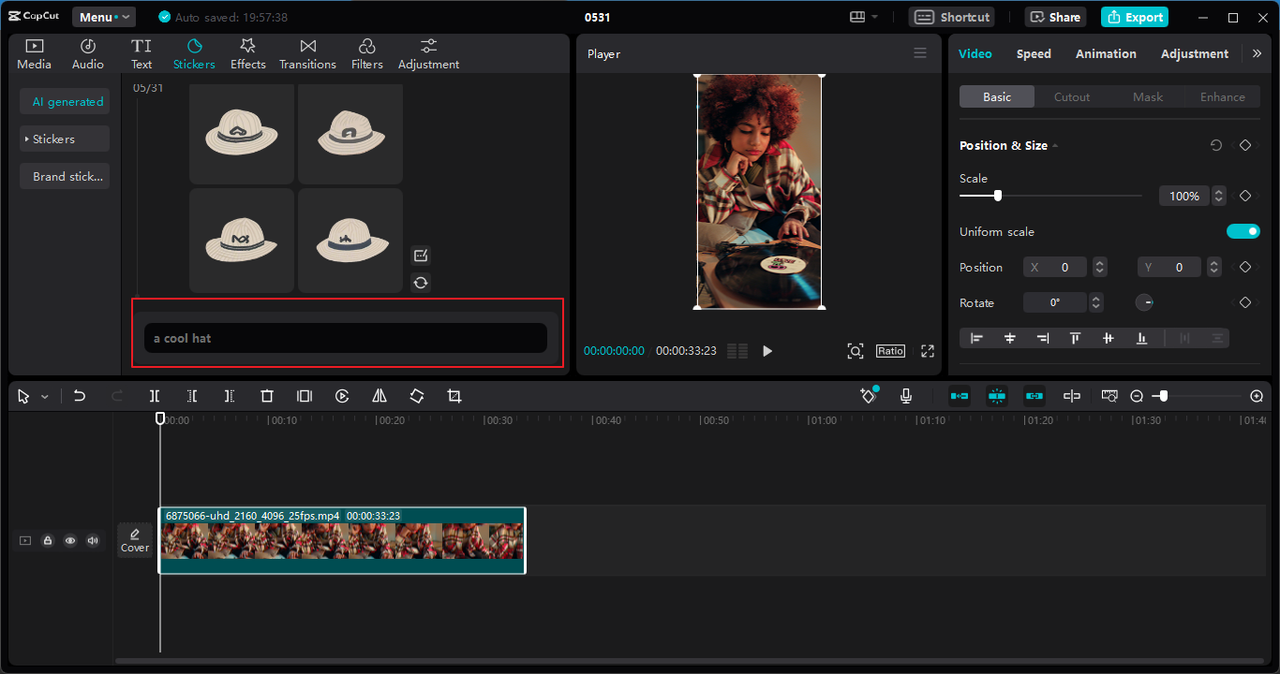The width and height of the screenshot is (1280, 674).
Task: Open the Effects panel
Action: pyautogui.click(x=248, y=54)
